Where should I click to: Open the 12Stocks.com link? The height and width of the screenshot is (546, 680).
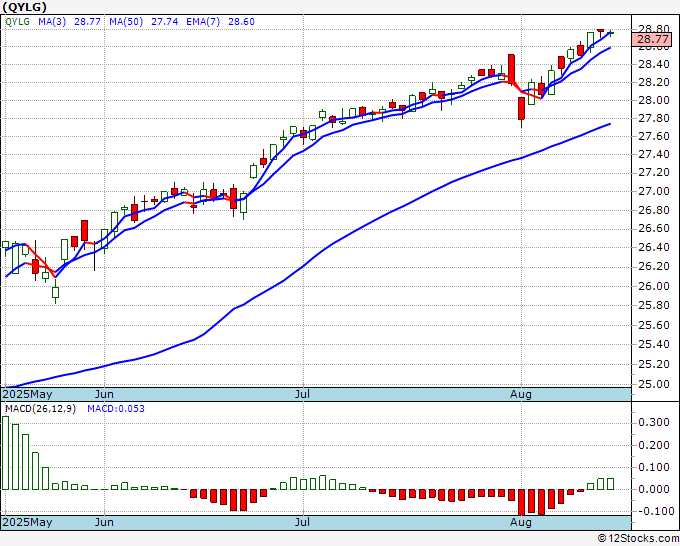click(638, 539)
